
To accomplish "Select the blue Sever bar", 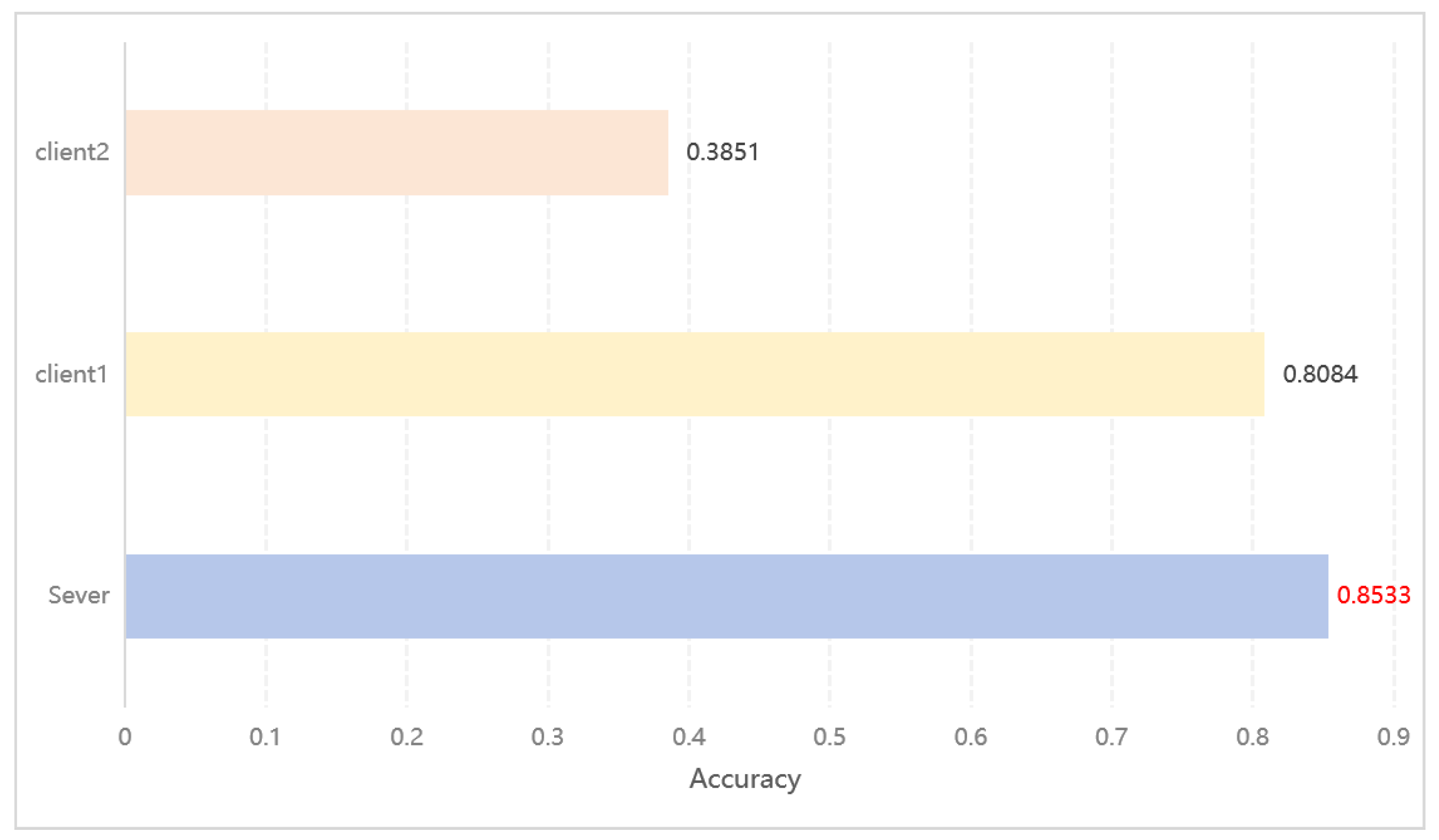I will click(726, 596).
